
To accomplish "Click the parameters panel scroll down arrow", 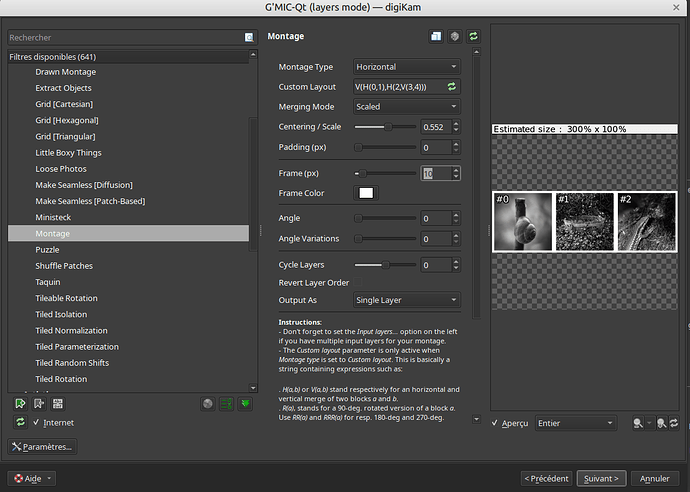I will (x=476, y=419).
